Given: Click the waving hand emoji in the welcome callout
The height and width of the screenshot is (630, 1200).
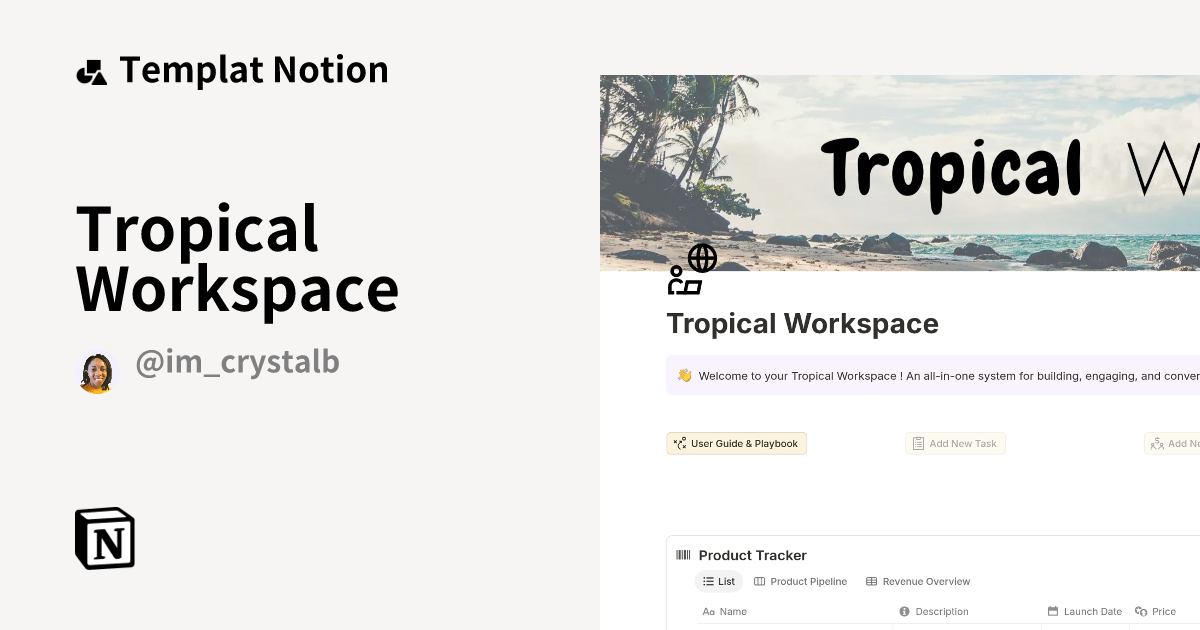Looking at the screenshot, I should click(684, 375).
